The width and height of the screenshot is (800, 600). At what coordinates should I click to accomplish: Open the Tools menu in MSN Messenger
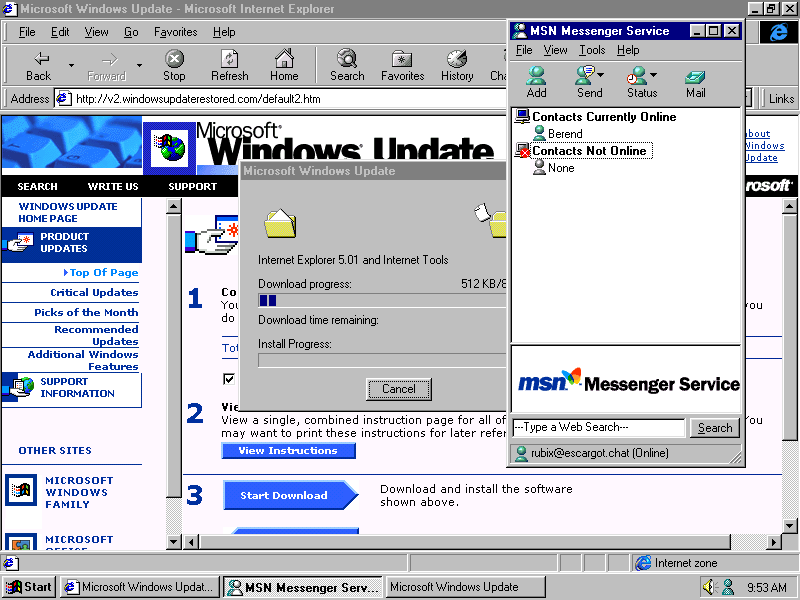[x=592, y=50]
